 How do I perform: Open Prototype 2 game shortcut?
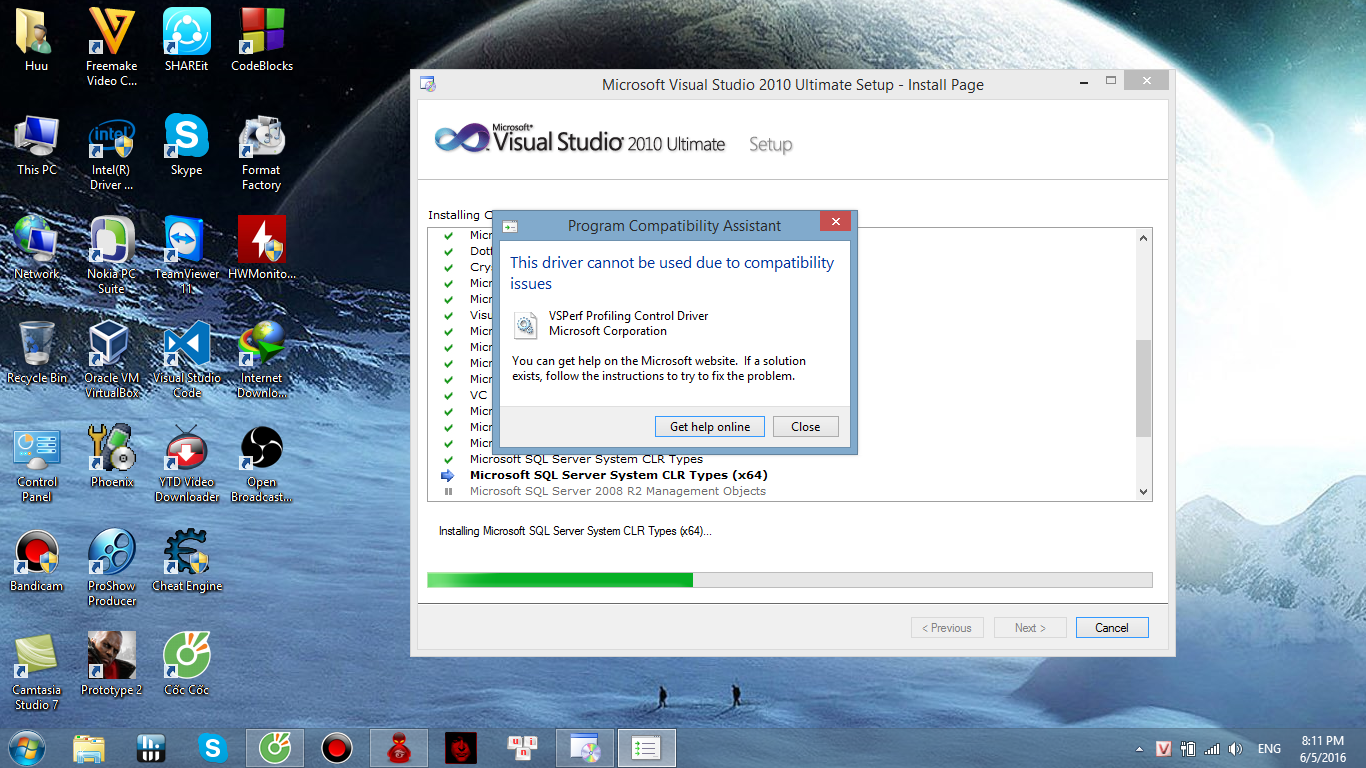(x=111, y=664)
